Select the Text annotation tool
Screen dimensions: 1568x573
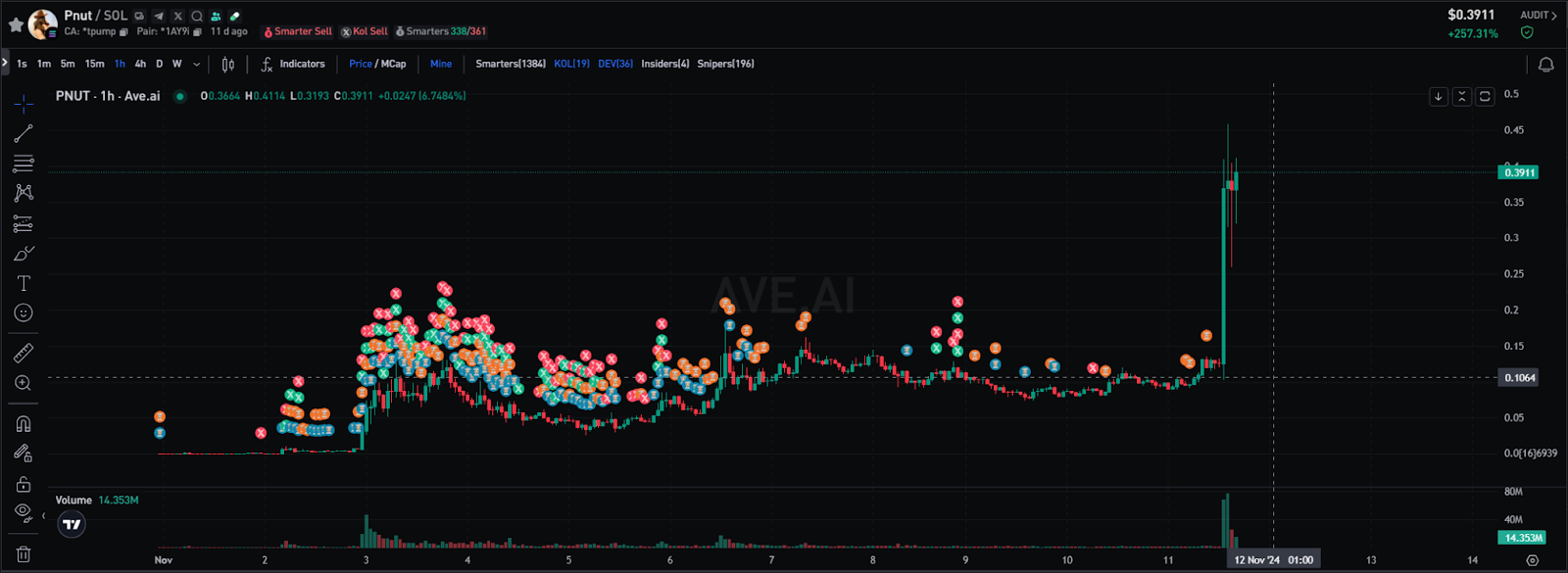pyautogui.click(x=24, y=283)
